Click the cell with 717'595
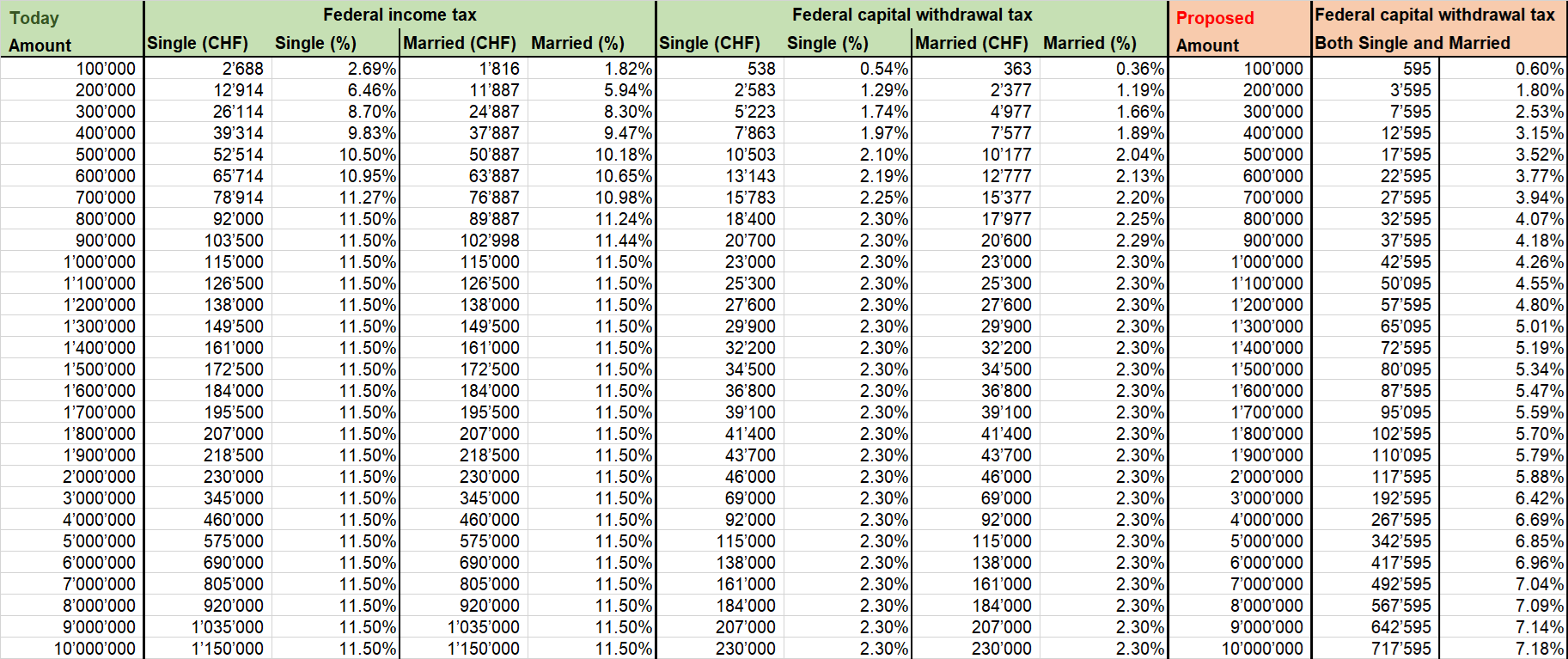Screen dimensions: 1568x659 1376,649
